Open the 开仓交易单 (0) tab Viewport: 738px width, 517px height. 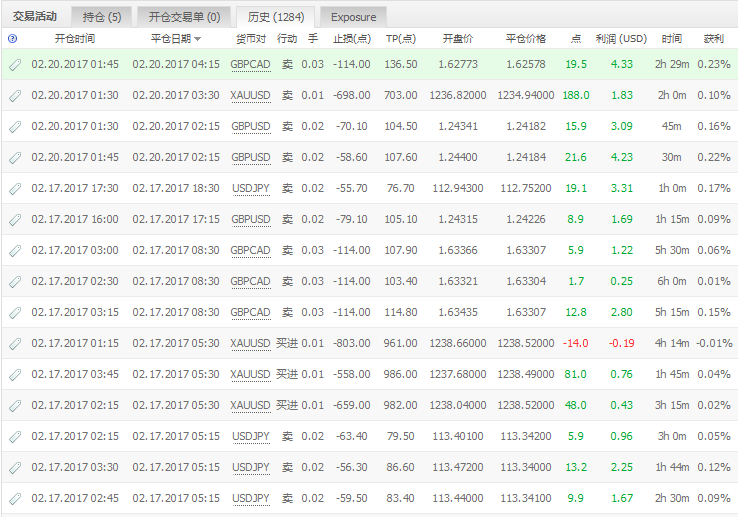[184, 17]
